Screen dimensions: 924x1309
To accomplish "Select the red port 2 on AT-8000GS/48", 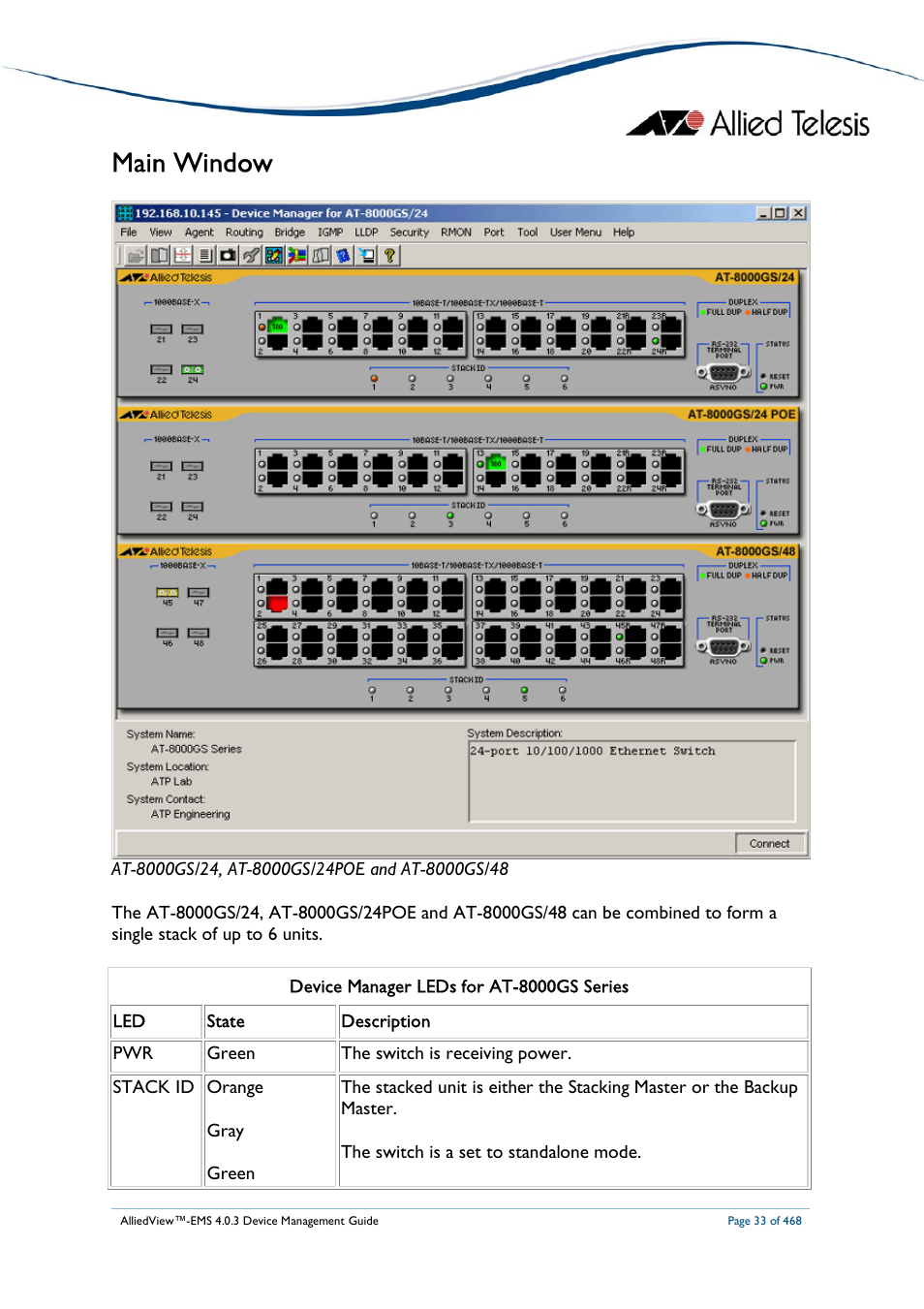I will point(278,605).
